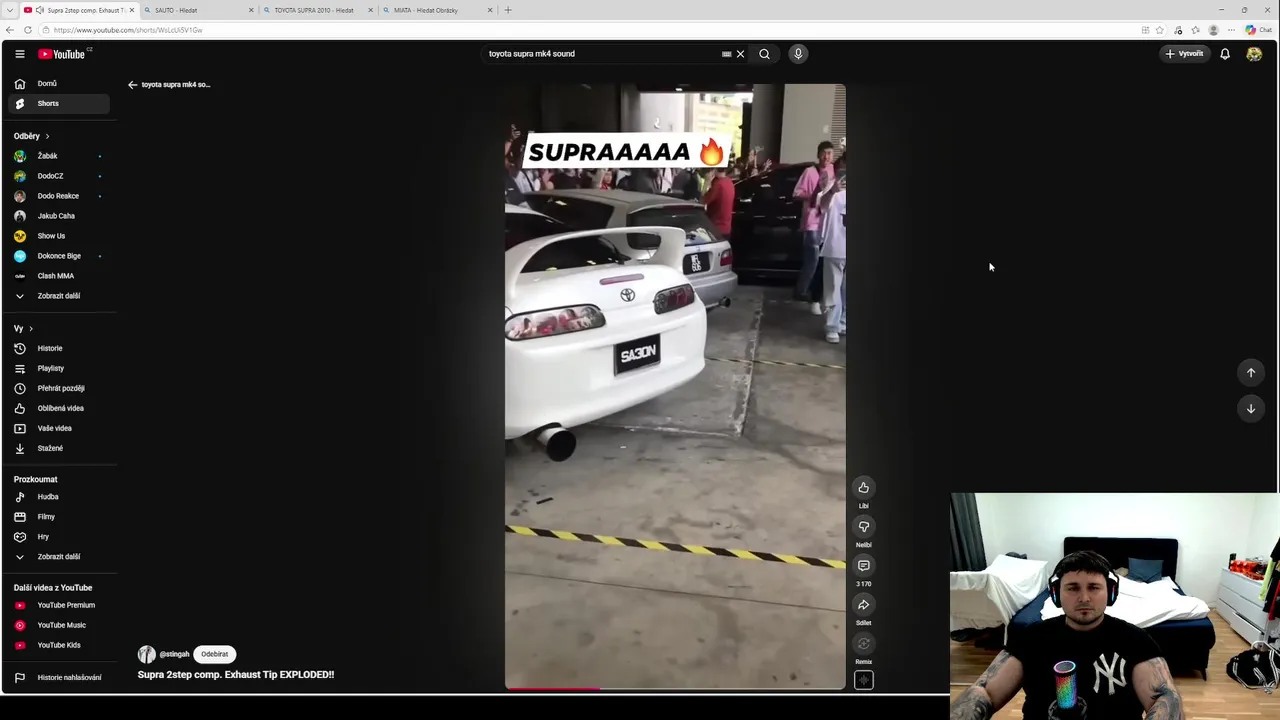Open Domů in the sidebar
1280x720 pixels.
tap(59, 84)
